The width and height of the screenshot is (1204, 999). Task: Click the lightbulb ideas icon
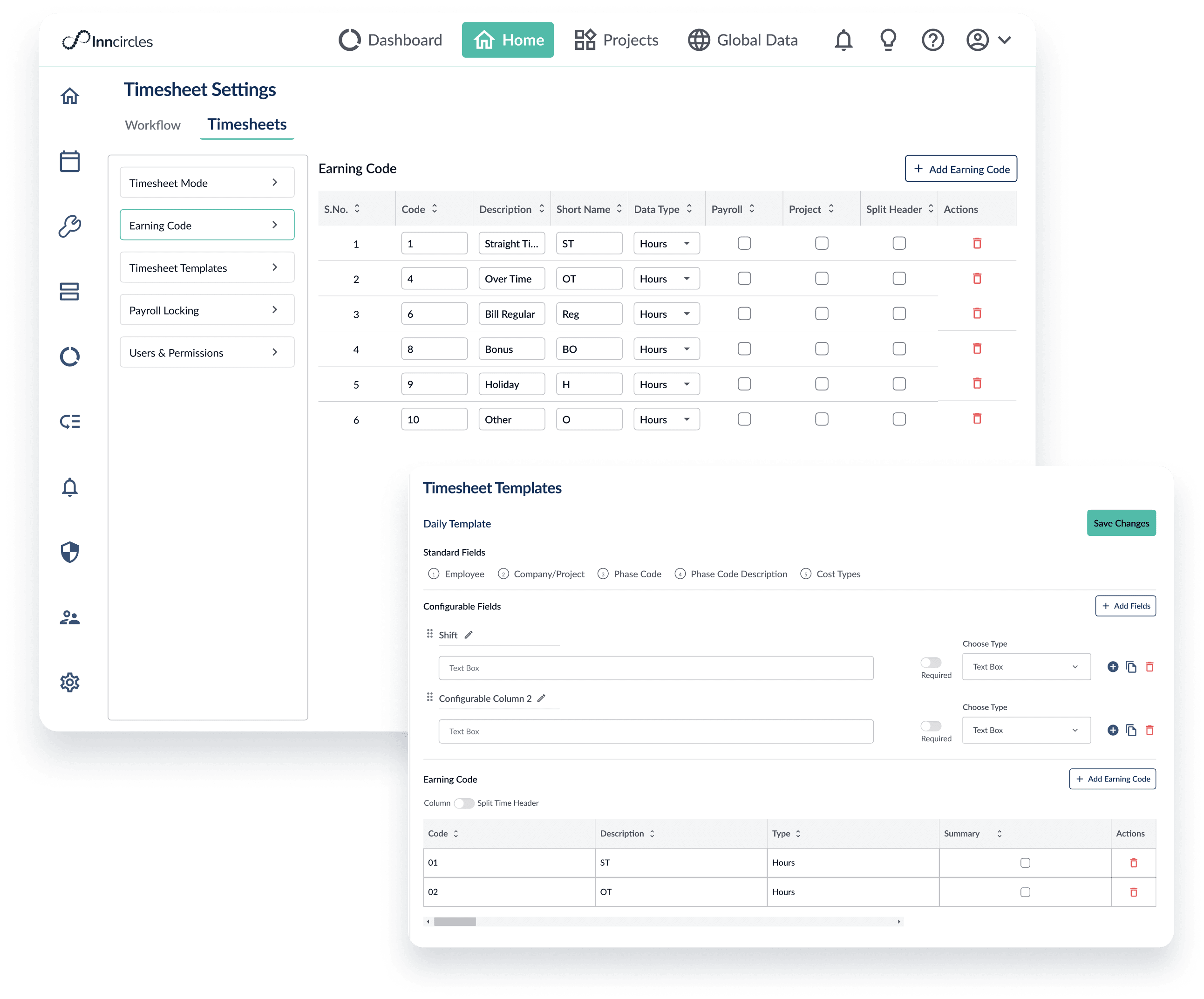coord(888,40)
